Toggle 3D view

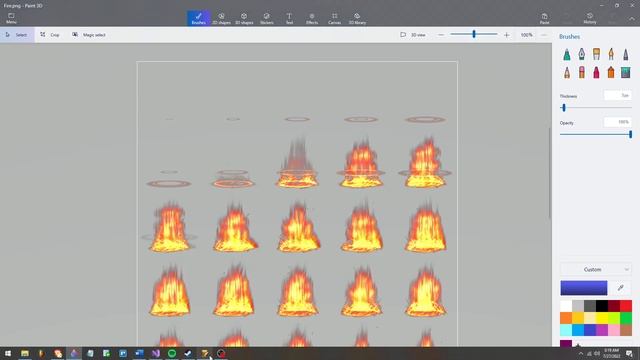point(413,35)
